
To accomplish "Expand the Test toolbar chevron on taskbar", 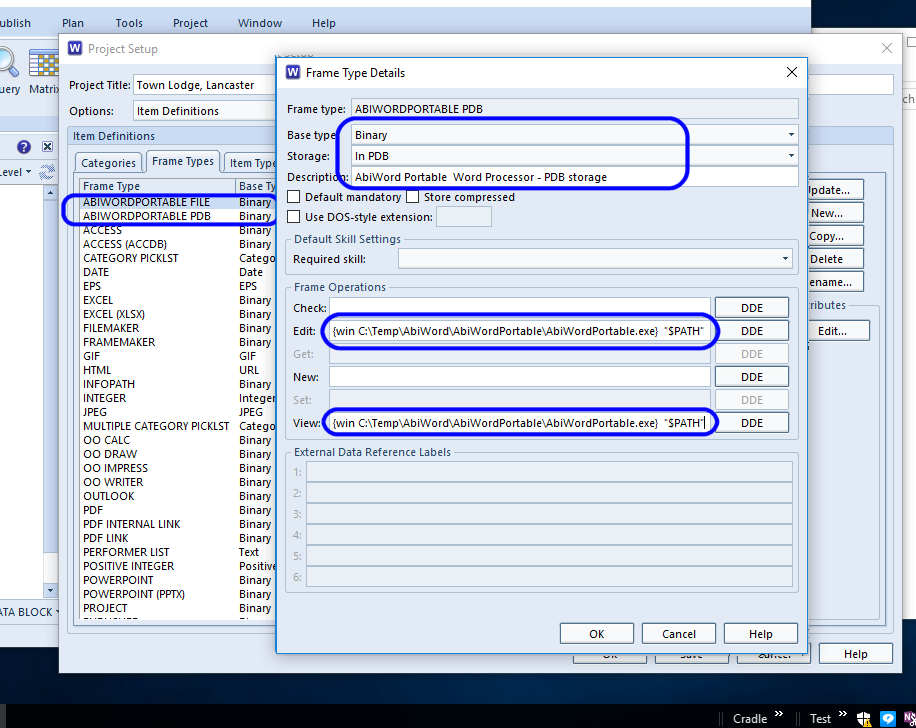I will click(x=842, y=714).
